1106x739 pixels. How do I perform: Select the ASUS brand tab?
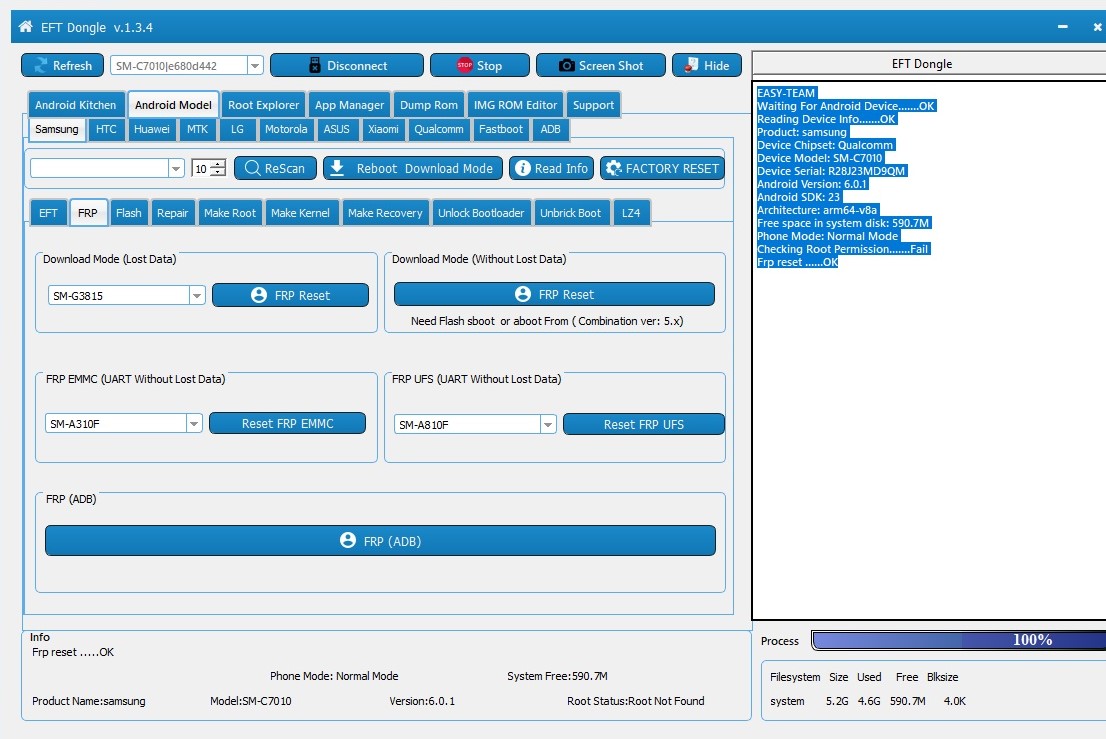[336, 130]
